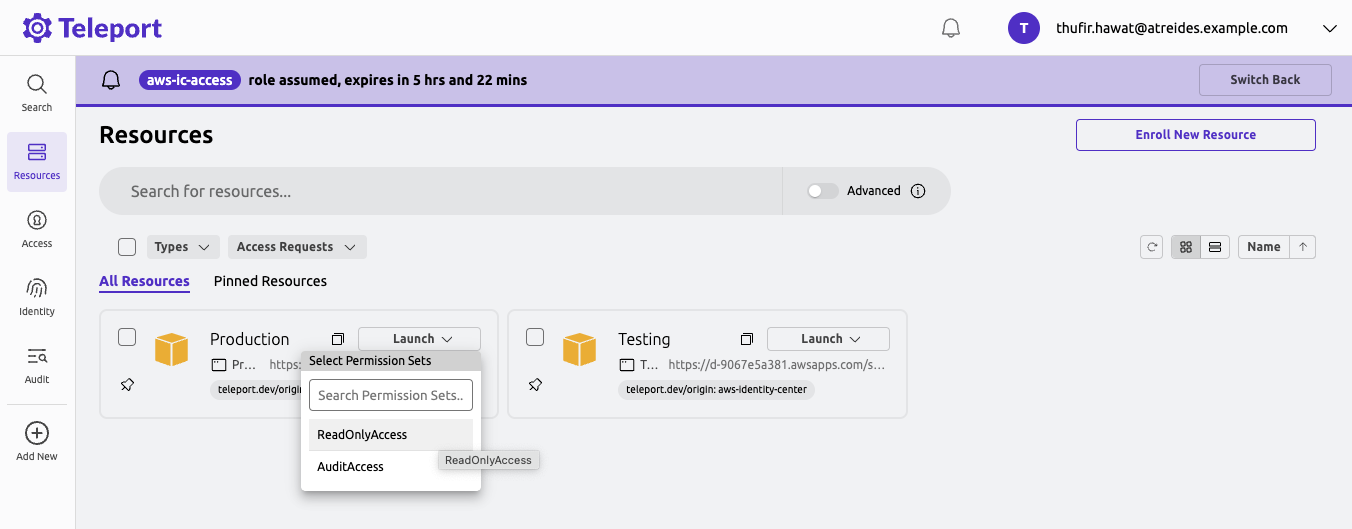Viewport: 1352px width, 529px height.
Task: Switch to grid card view
Action: (x=1186, y=247)
